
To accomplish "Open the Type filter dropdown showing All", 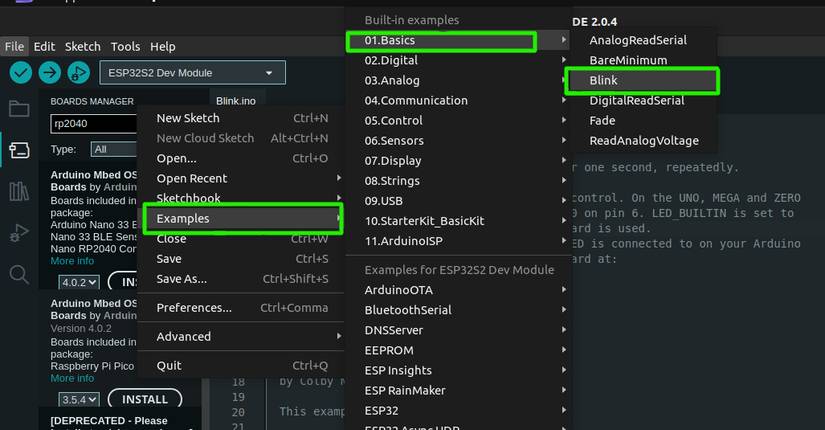I will point(114,149).
